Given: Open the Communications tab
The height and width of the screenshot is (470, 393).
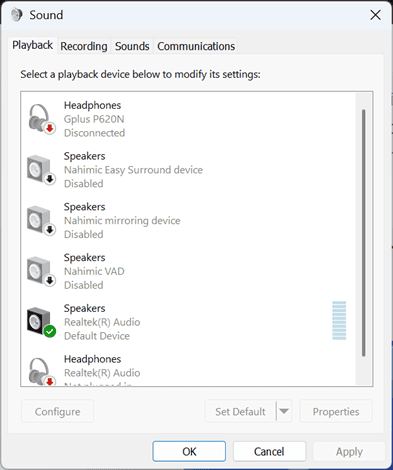Looking at the screenshot, I should click(x=196, y=46).
